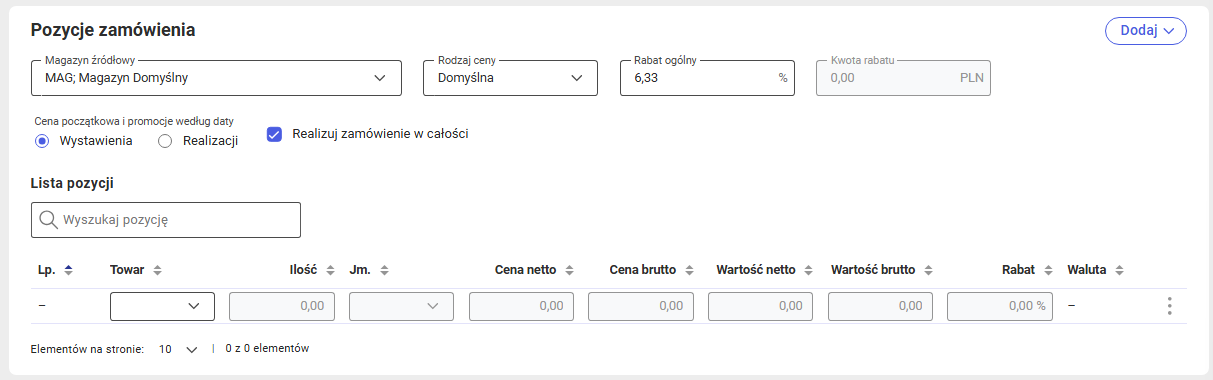Sort by Cena netto sort icon

coord(569,270)
